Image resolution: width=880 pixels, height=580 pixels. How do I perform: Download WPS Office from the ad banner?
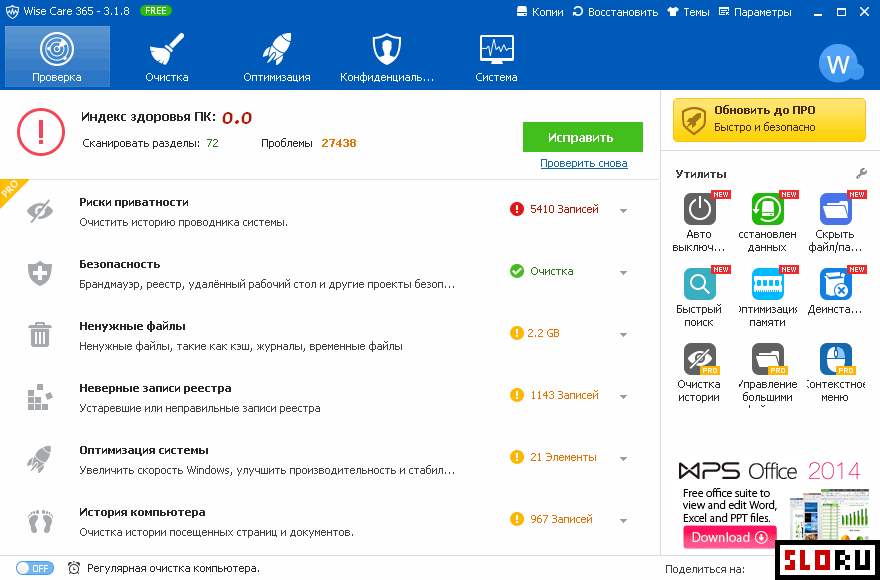(730, 537)
